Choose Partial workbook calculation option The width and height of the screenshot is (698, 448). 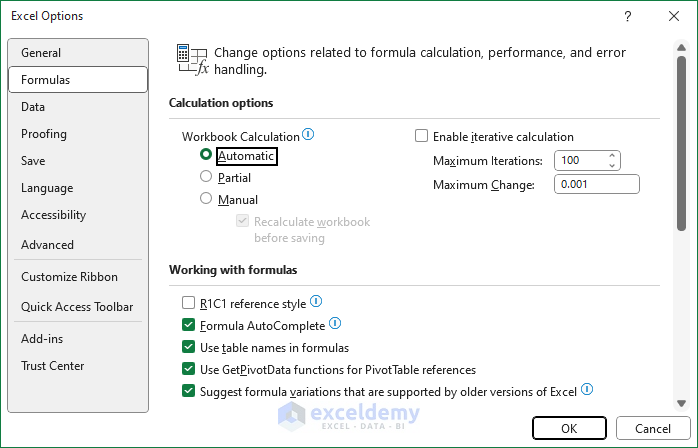(206, 177)
